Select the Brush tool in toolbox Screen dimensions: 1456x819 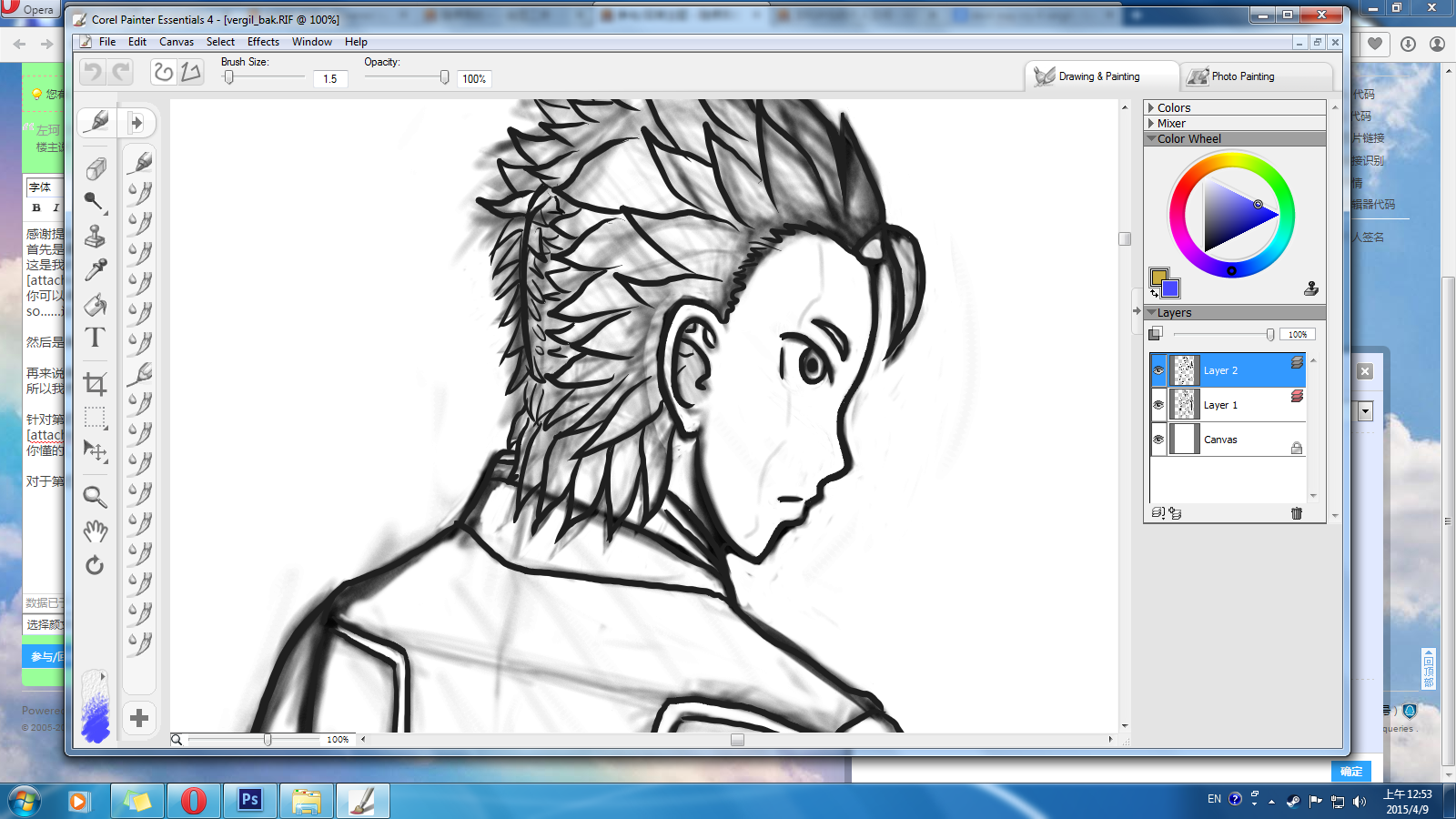tap(96, 122)
